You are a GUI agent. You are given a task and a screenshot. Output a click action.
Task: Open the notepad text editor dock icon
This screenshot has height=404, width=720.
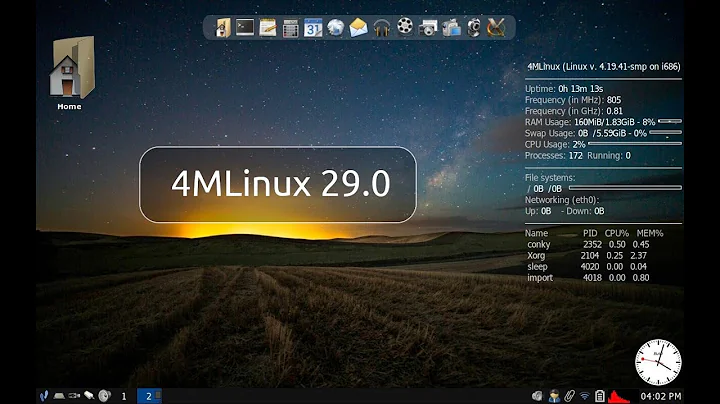coord(268,28)
